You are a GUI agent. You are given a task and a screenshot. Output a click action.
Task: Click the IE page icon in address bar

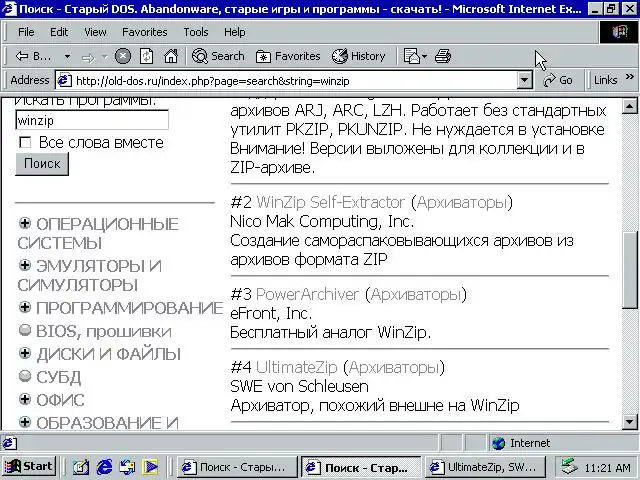[x=64, y=80]
